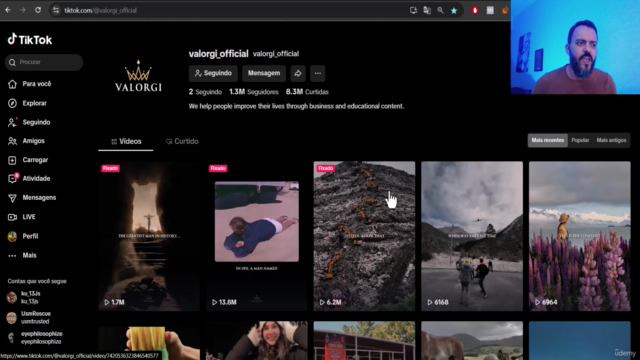Sort videos by Mais recentes
Screen dimensions: 640x360
547,140
